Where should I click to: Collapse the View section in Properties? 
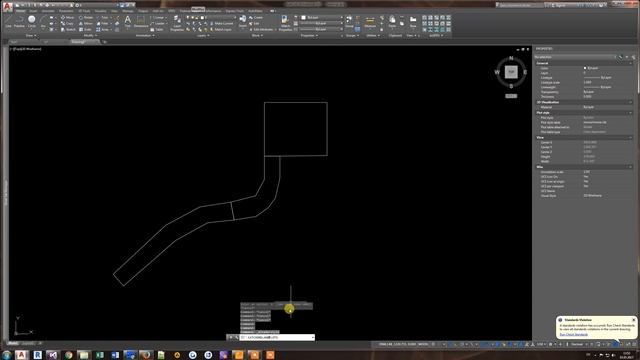[631, 138]
